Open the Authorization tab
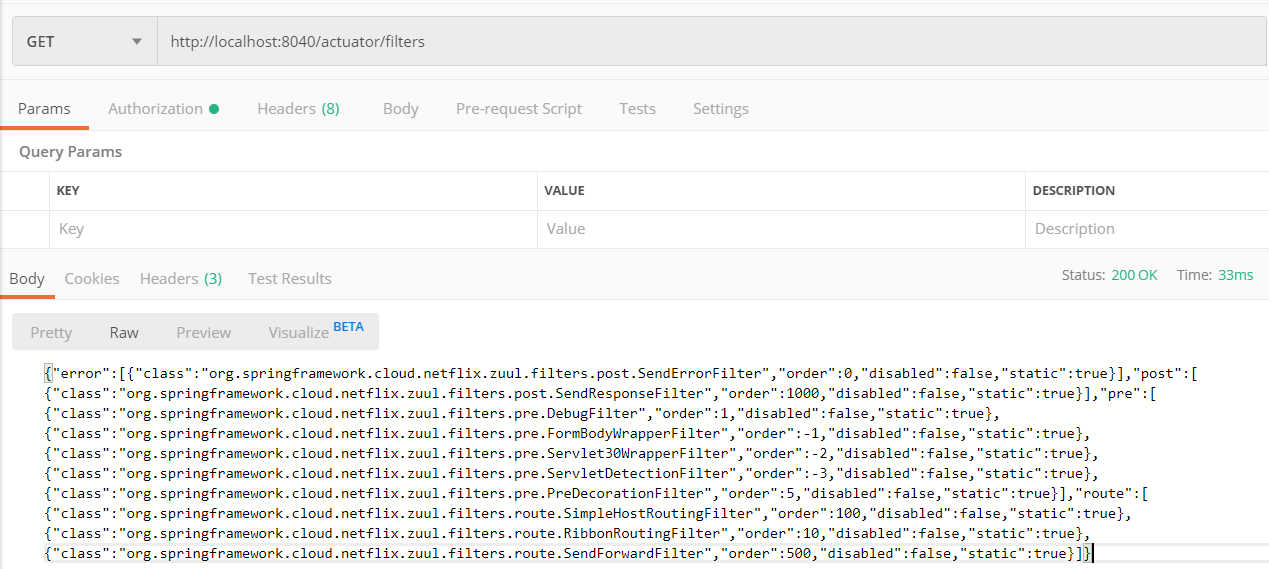The height and width of the screenshot is (569, 1269). point(163,109)
